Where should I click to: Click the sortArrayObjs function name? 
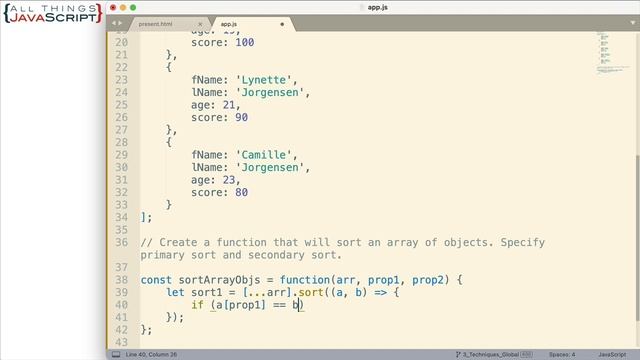(x=219, y=280)
